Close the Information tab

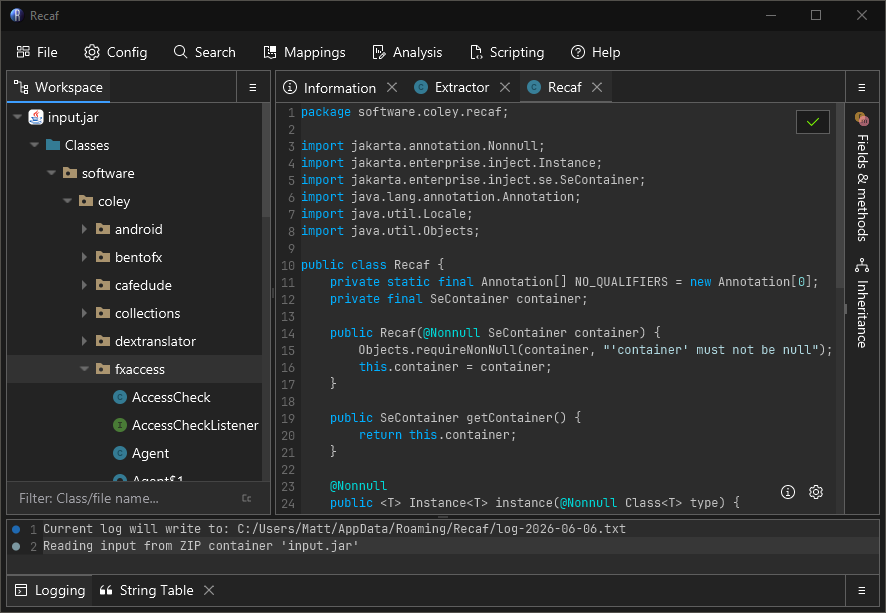pos(392,88)
